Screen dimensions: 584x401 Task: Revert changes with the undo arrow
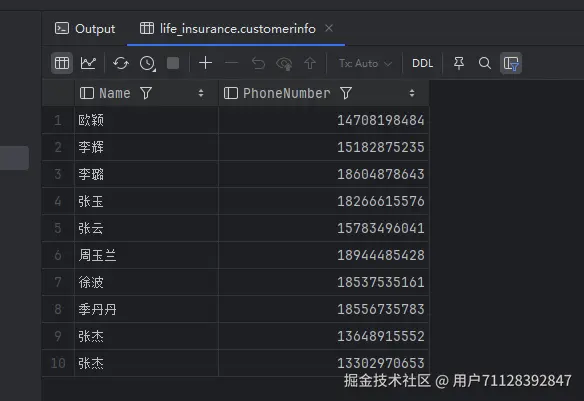(x=258, y=63)
